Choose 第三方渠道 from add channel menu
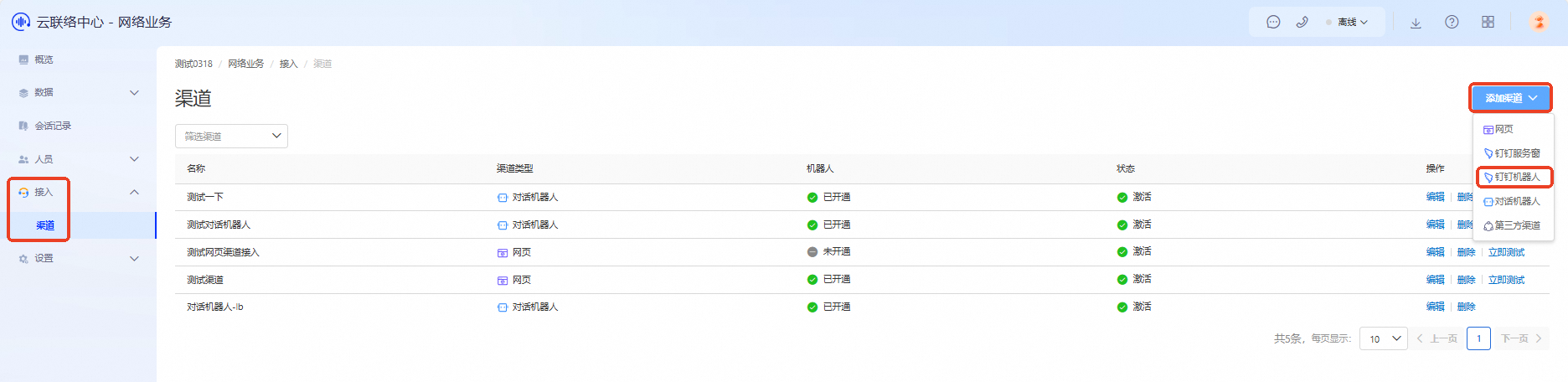Screen dimensions: 1568x382 pyautogui.click(x=1514, y=225)
